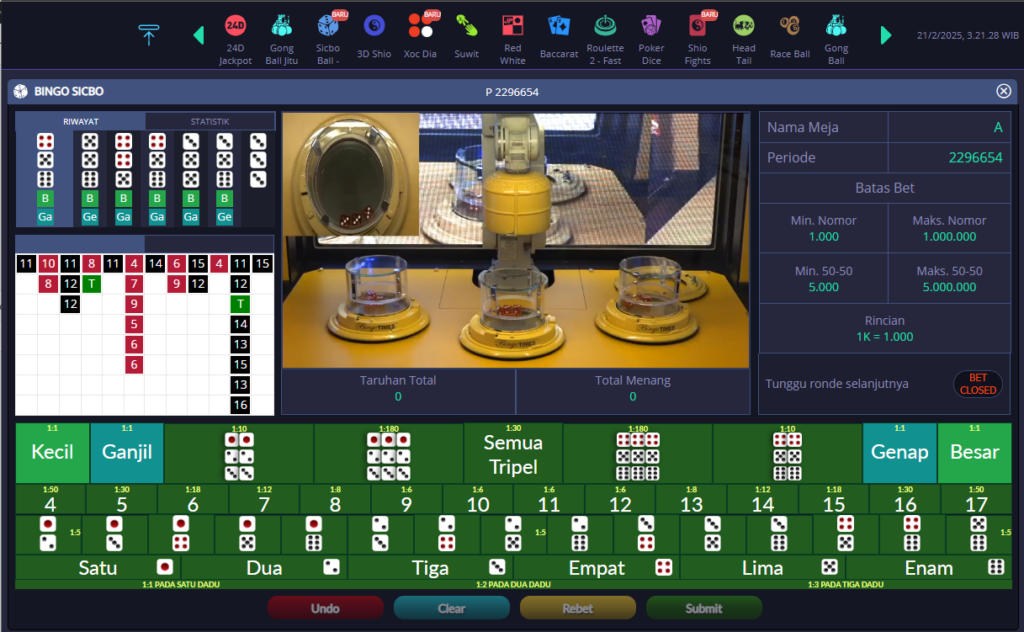Click the Rebet button
This screenshot has width=1024, height=632.
578,608
